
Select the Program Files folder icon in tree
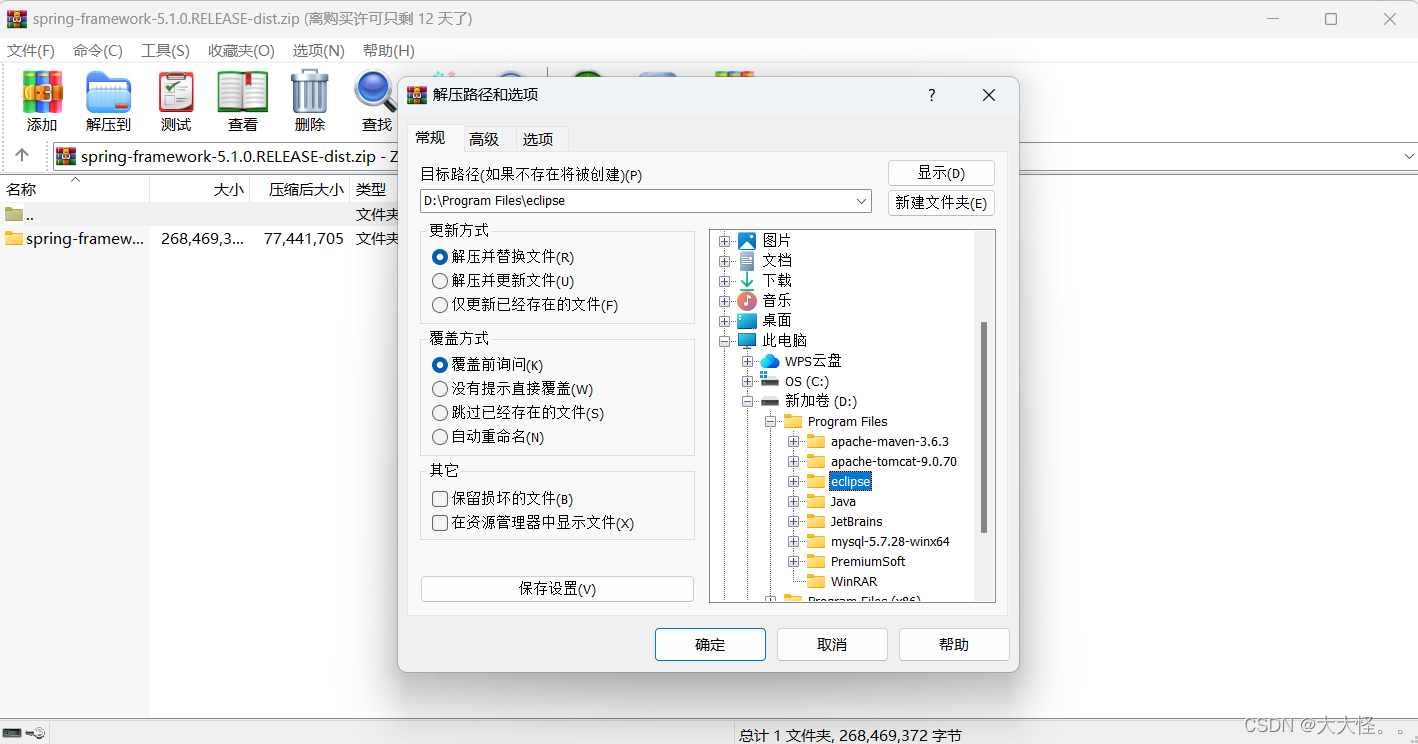pos(793,421)
